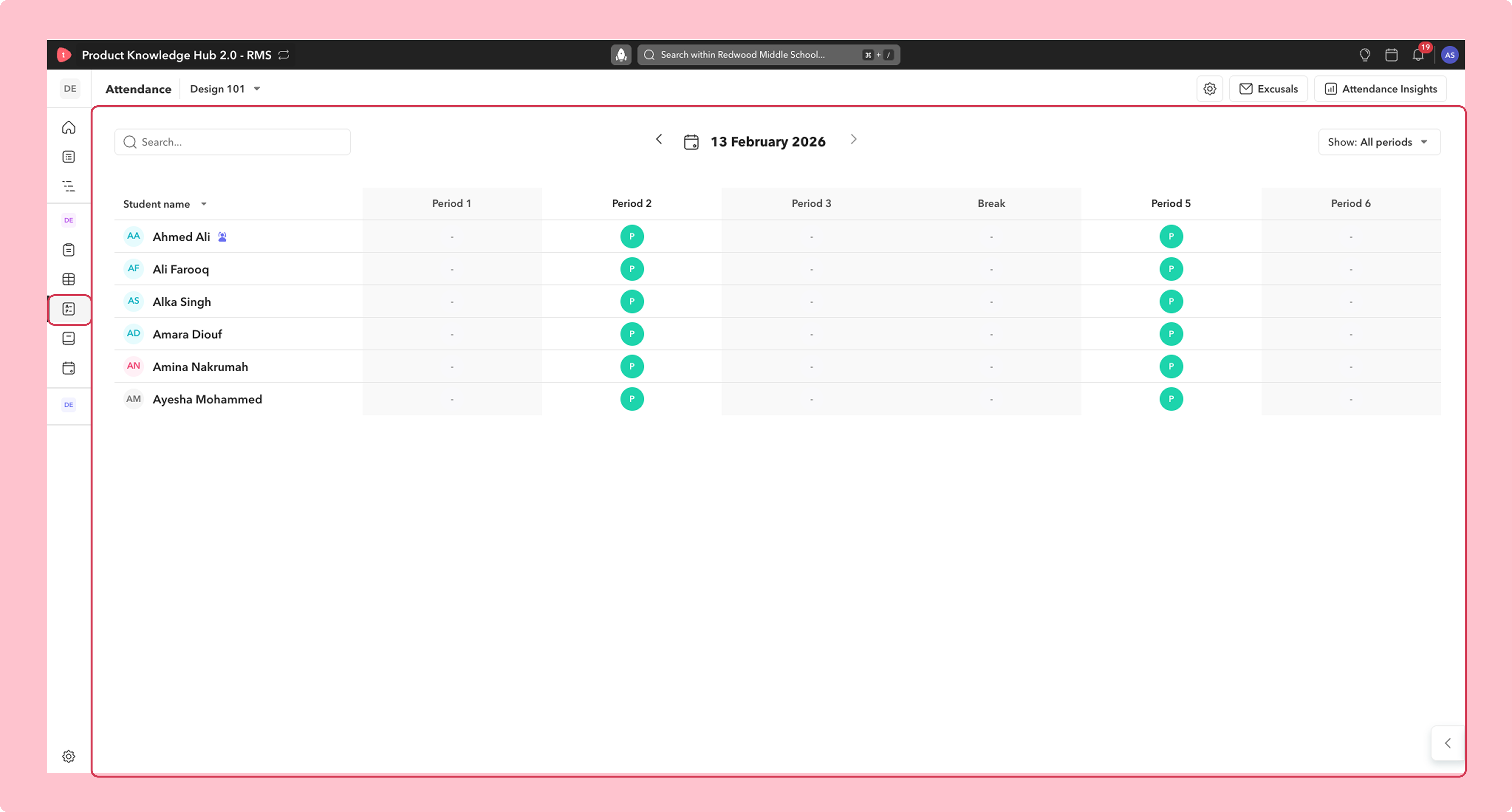Click Ahmed Ali's empty Period 1 cell
The height and width of the screenshot is (812, 1512).
452,236
